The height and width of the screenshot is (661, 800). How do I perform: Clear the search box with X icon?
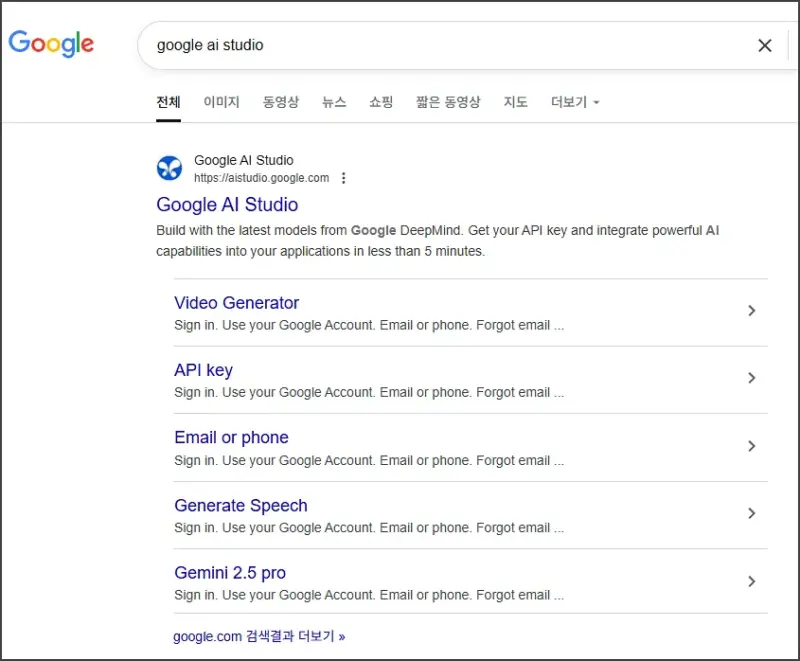[764, 45]
